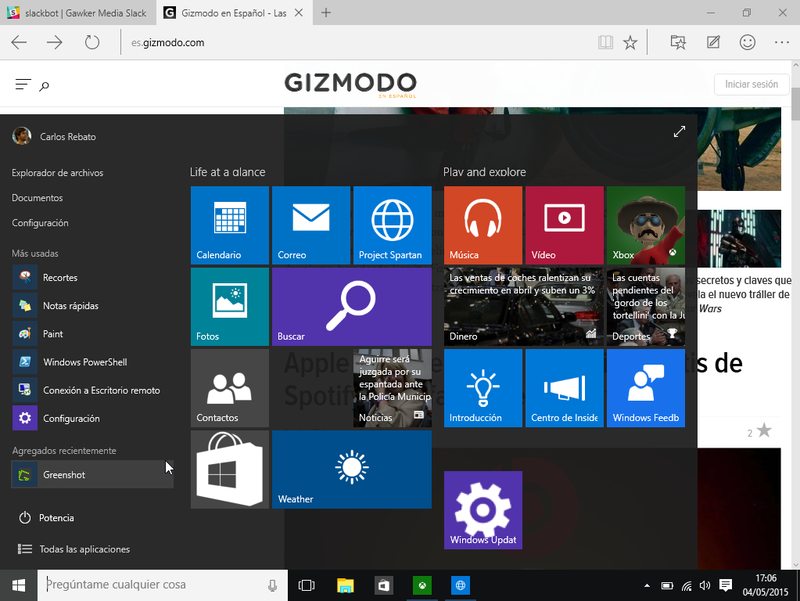The image size is (800, 601).
Task: Open Explorador de archivos link
Action: pyautogui.click(x=57, y=173)
